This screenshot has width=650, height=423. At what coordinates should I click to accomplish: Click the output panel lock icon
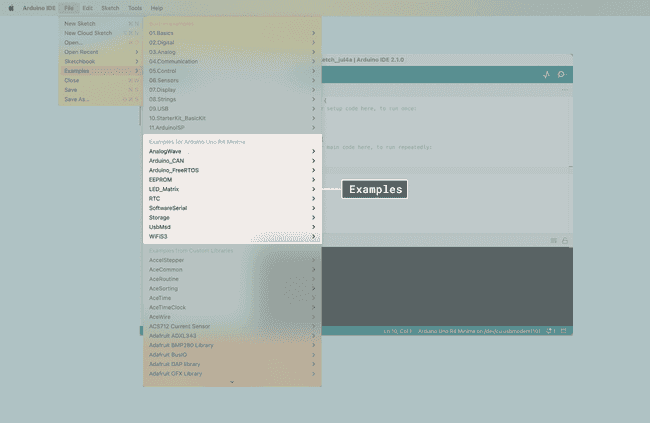565,241
